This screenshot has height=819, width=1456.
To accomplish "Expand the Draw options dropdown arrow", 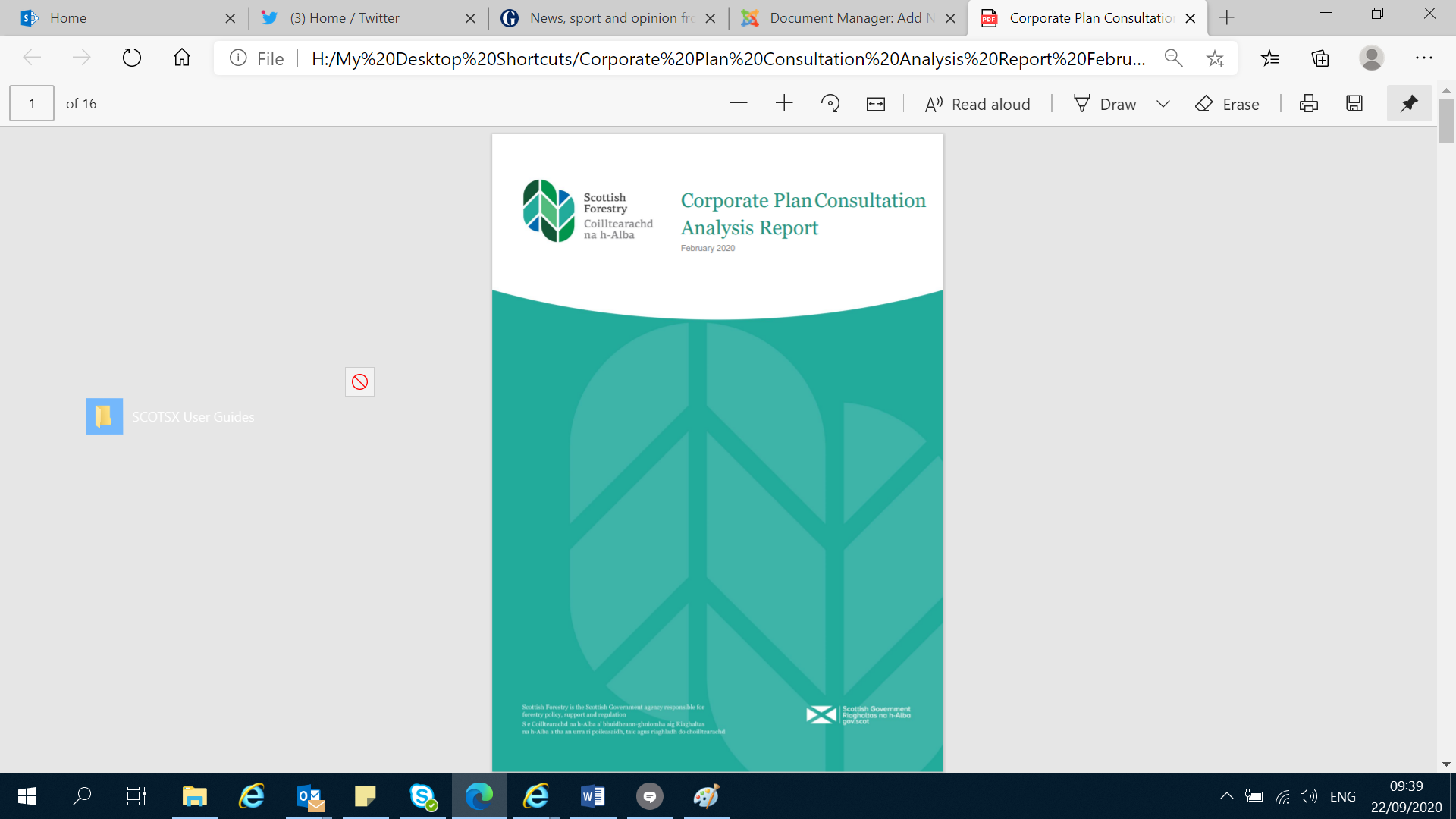I will click(1163, 104).
